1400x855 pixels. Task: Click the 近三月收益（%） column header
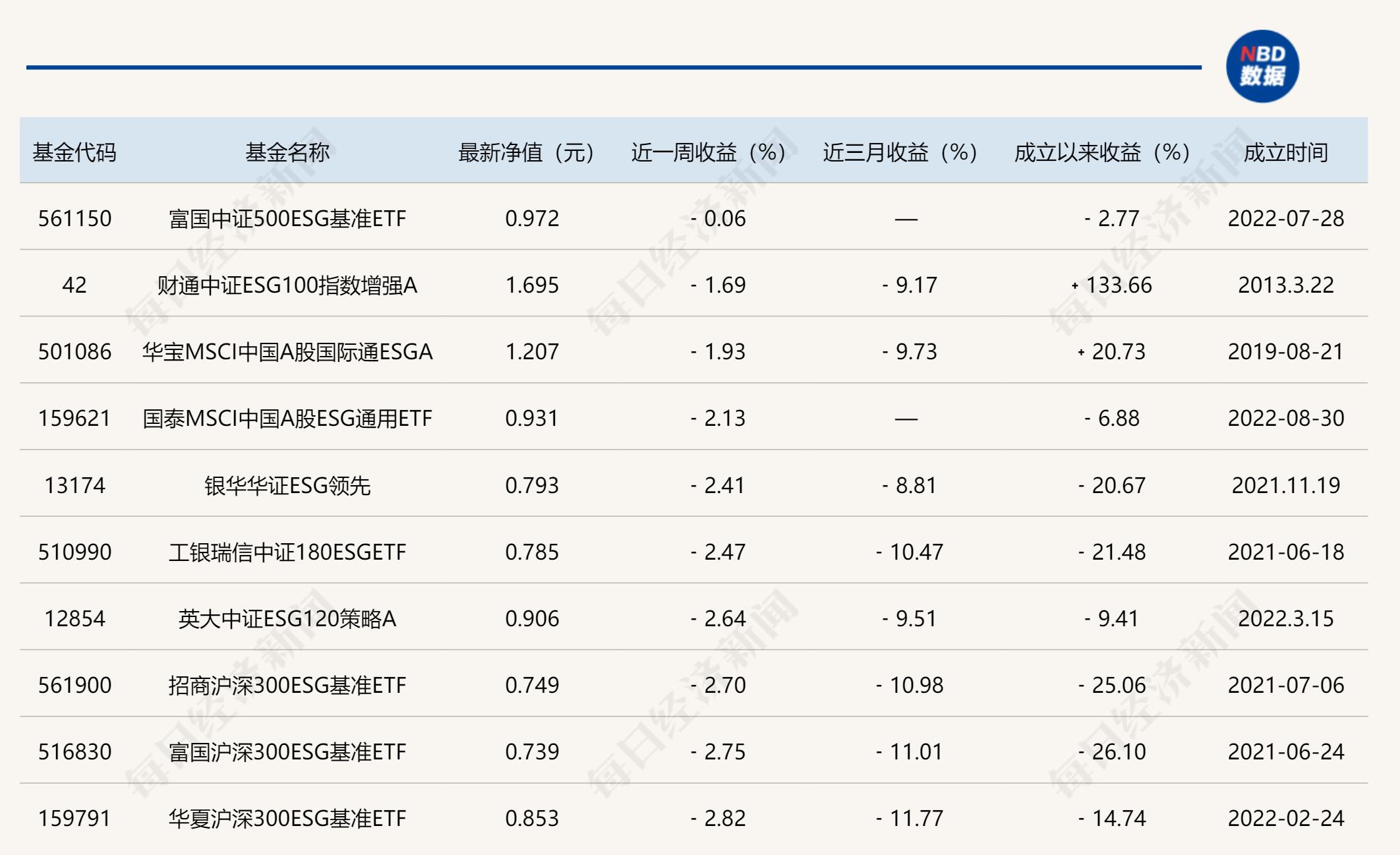tap(900, 152)
